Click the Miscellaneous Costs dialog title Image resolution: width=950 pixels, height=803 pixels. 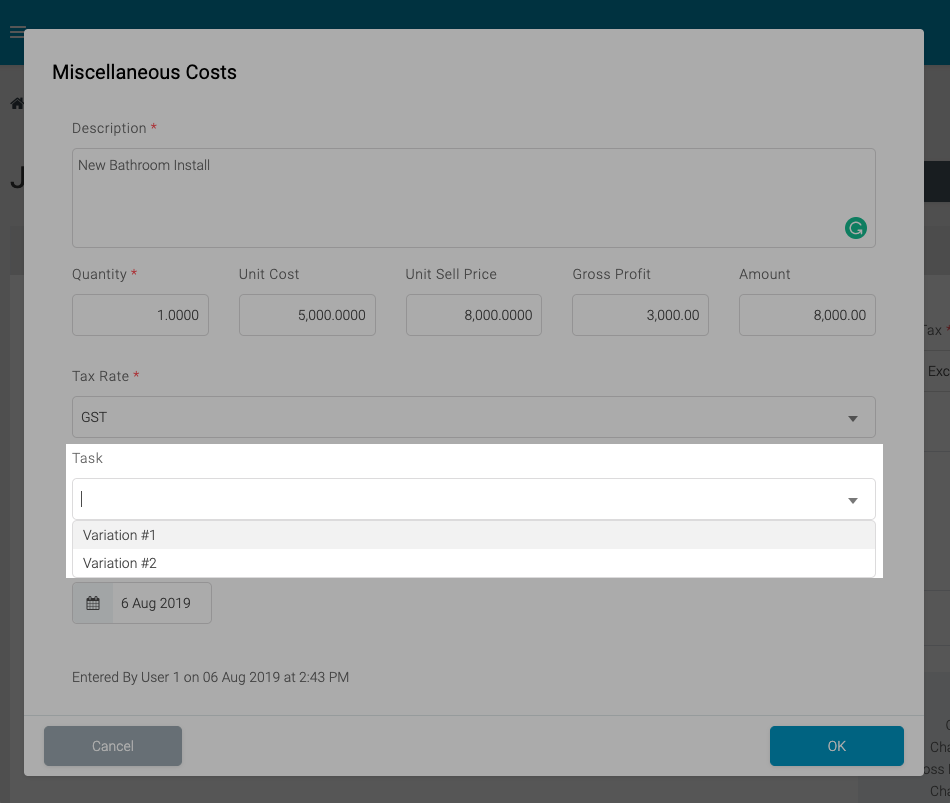click(144, 72)
